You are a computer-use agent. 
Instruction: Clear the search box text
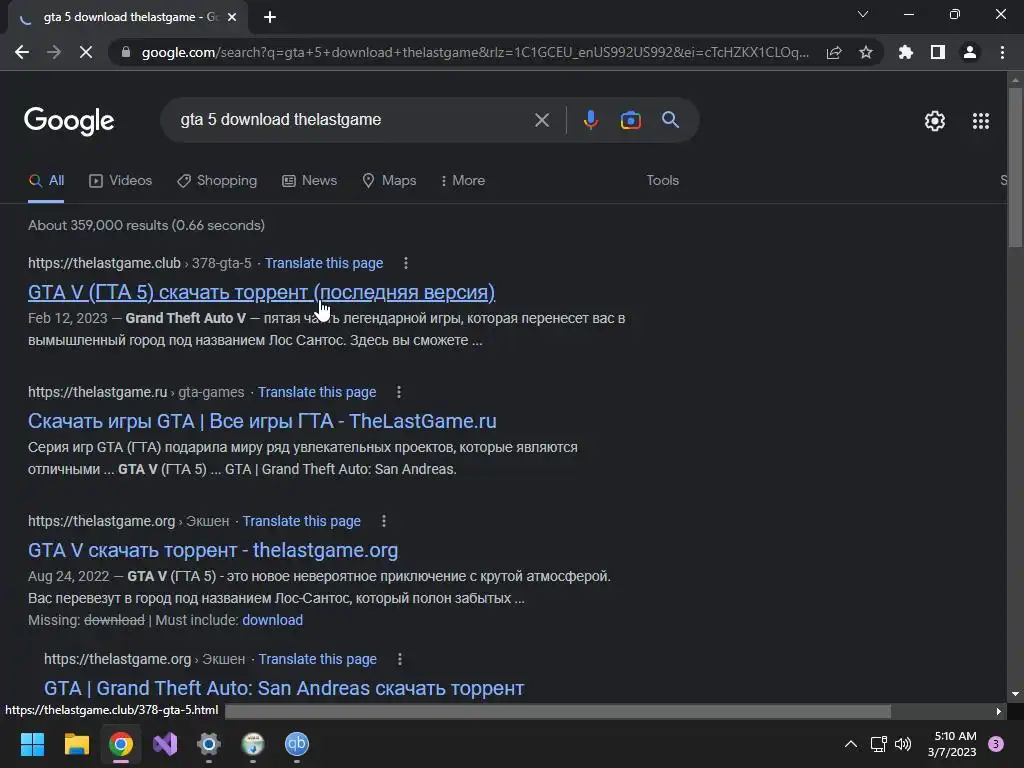click(541, 120)
